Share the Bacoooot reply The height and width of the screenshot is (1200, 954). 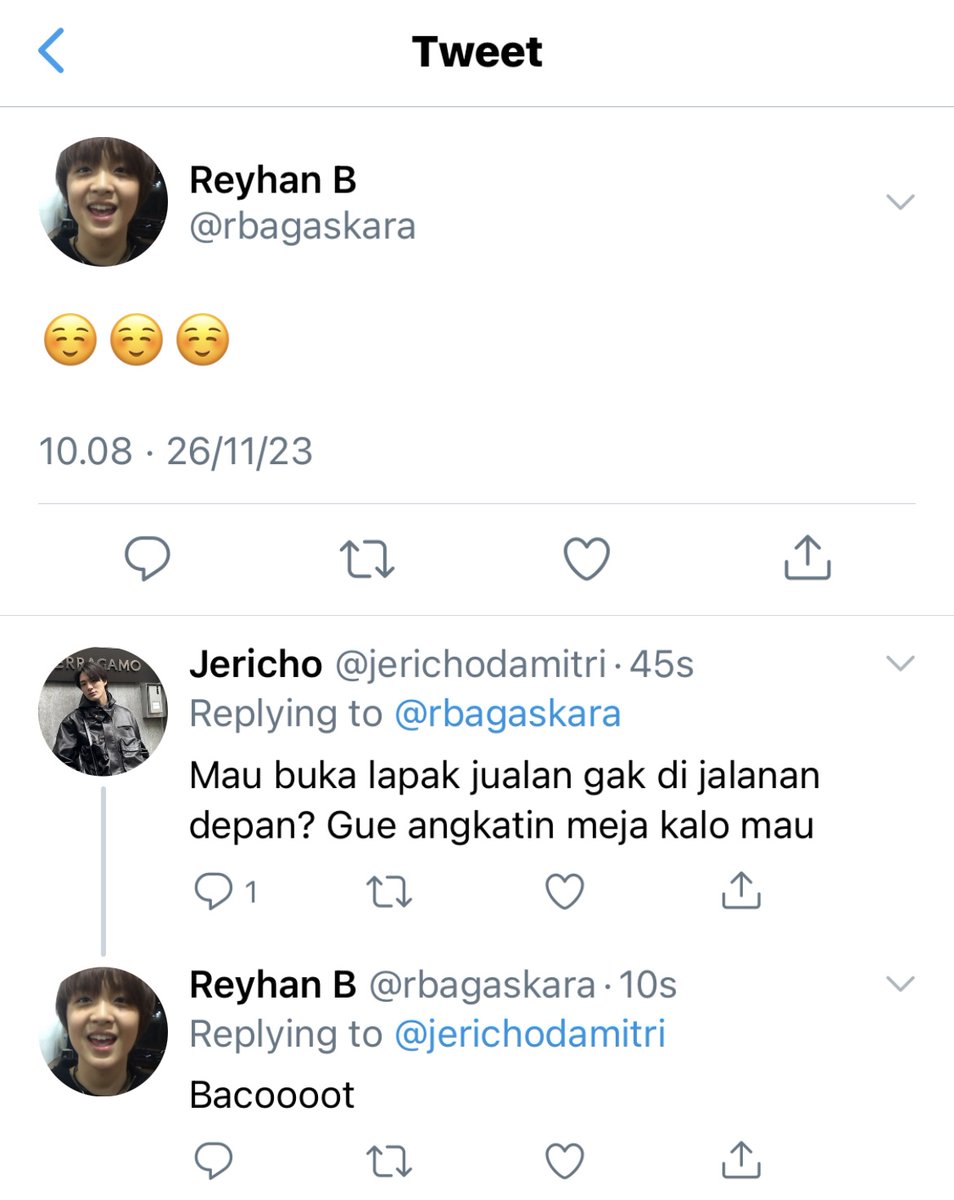click(x=740, y=1160)
